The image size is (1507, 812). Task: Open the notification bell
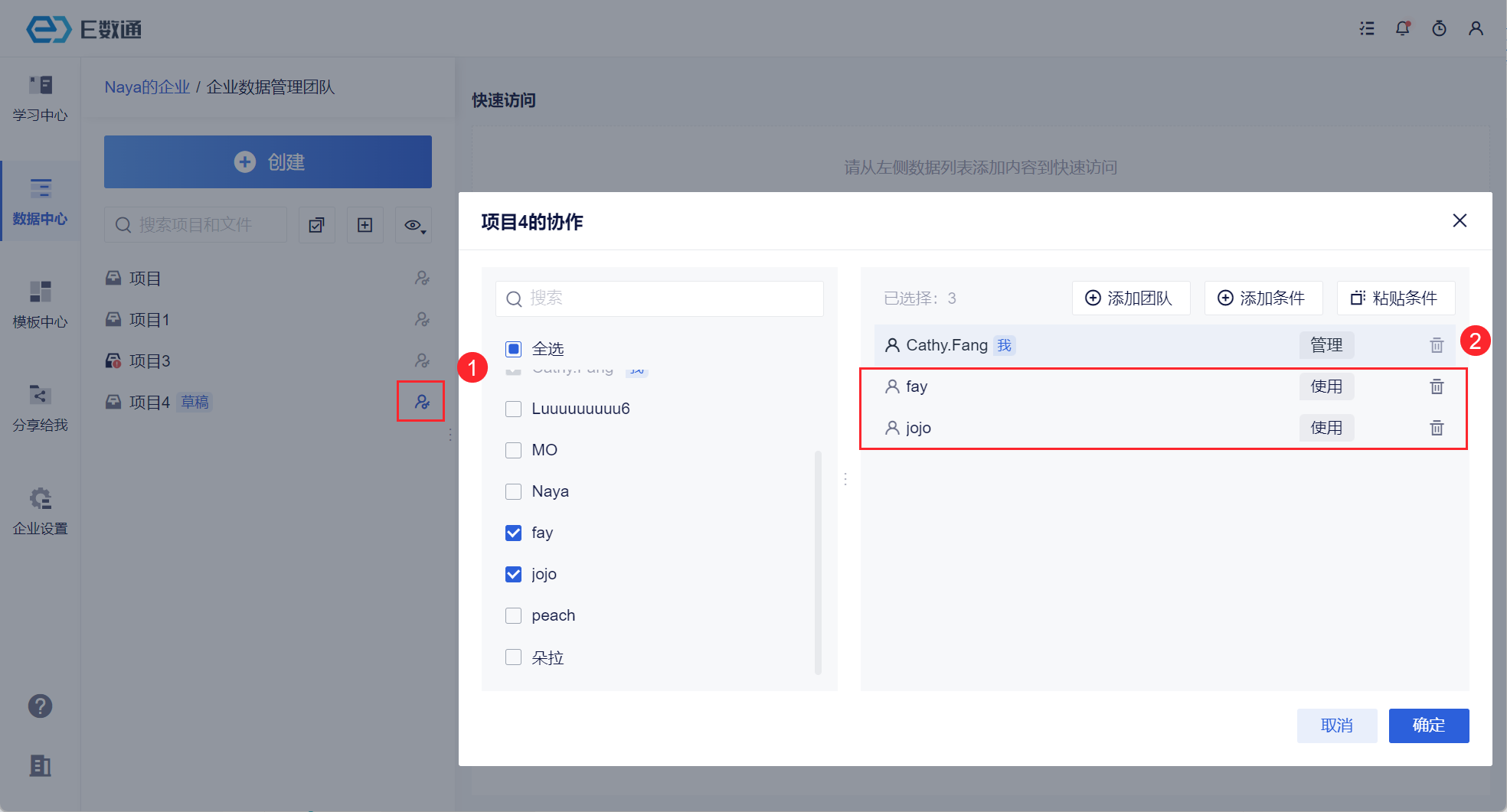point(1402,29)
